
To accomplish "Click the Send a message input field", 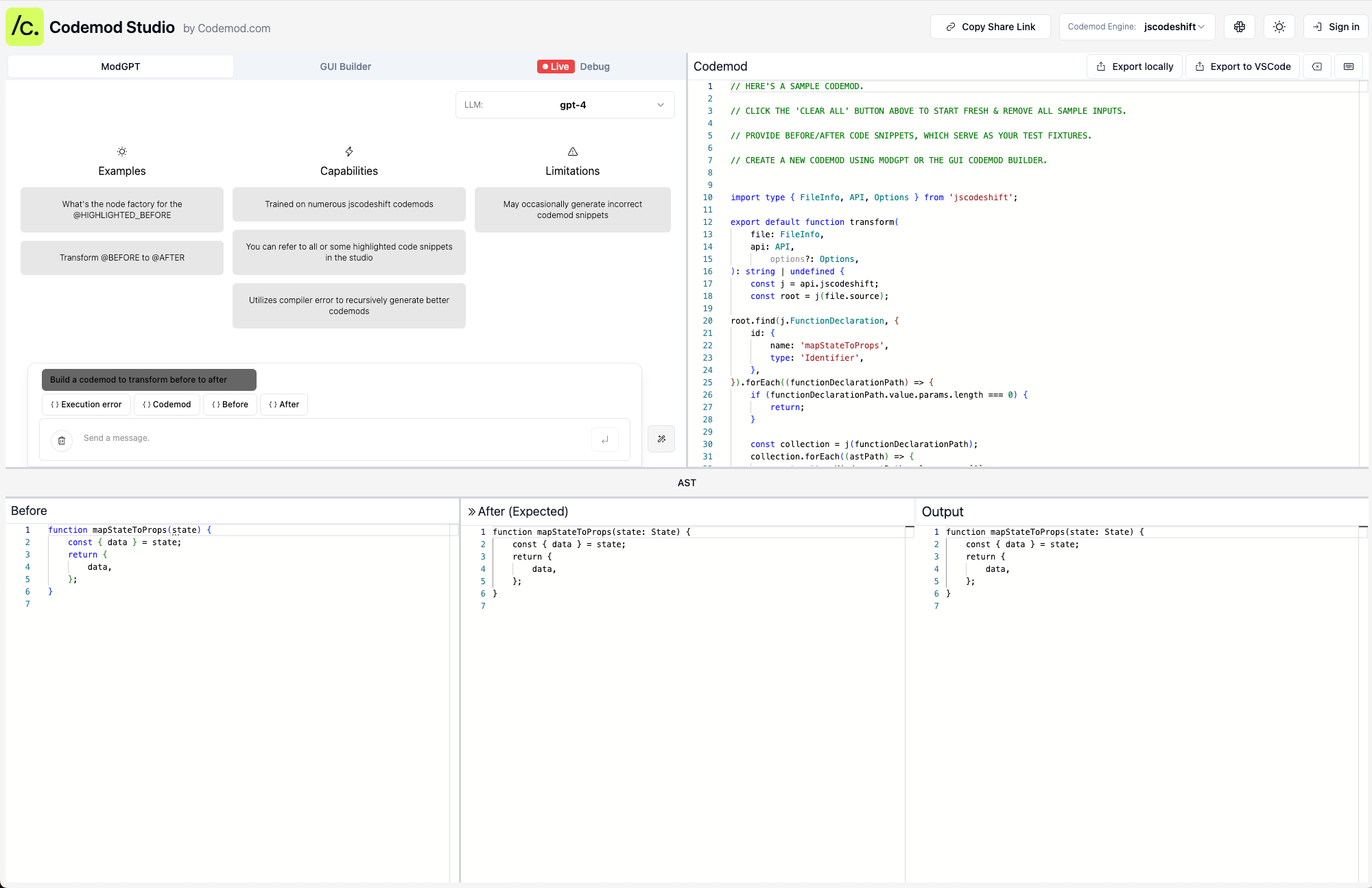I will click(x=329, y=438).
